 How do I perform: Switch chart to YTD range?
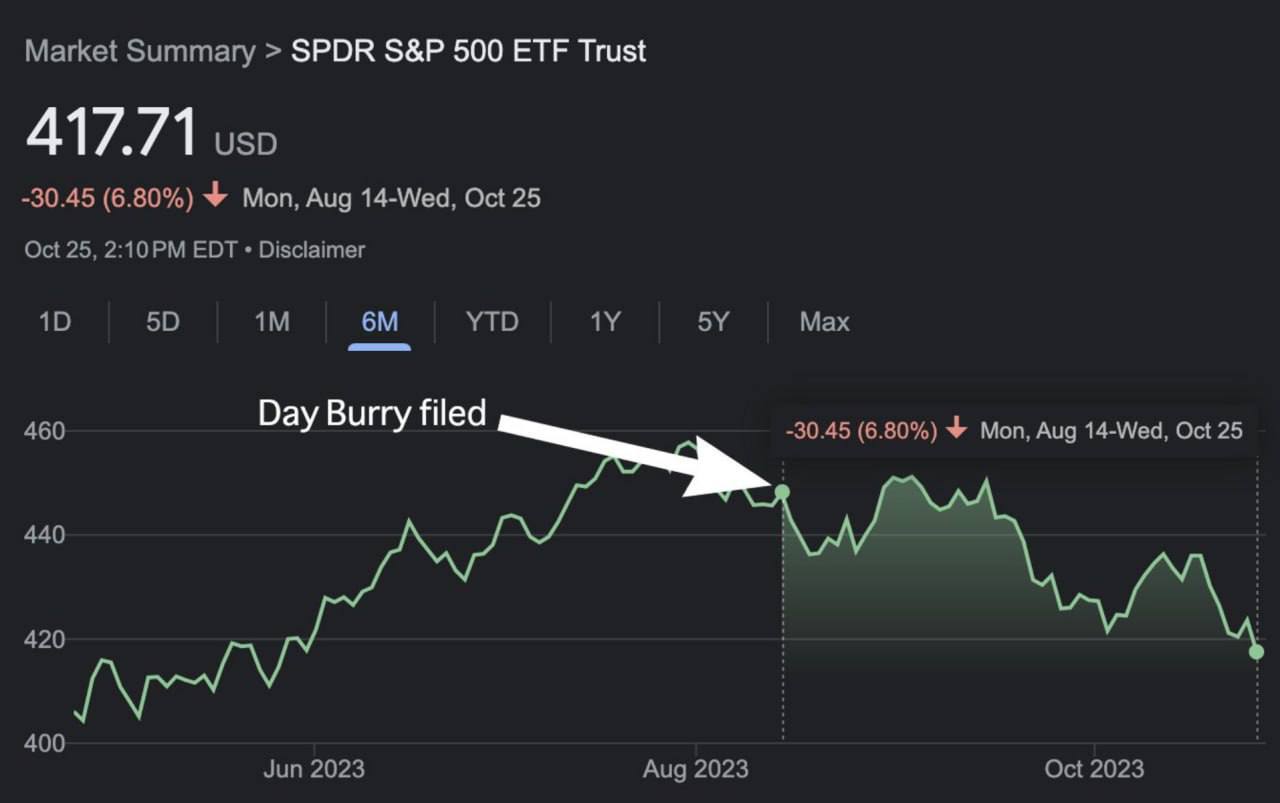[492, 322]
